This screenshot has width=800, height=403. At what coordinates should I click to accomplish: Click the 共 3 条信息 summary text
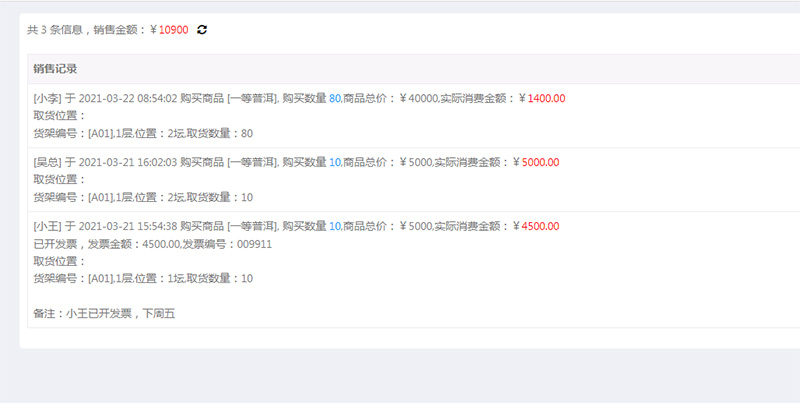[x=55, y=30]
